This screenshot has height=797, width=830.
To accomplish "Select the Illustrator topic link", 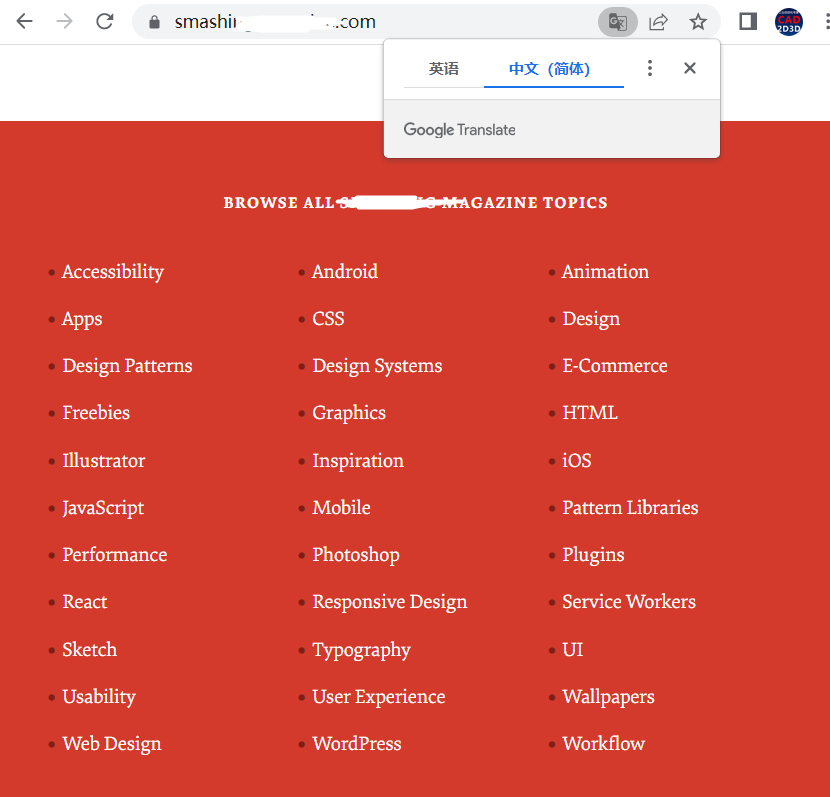I will [103, 461].
